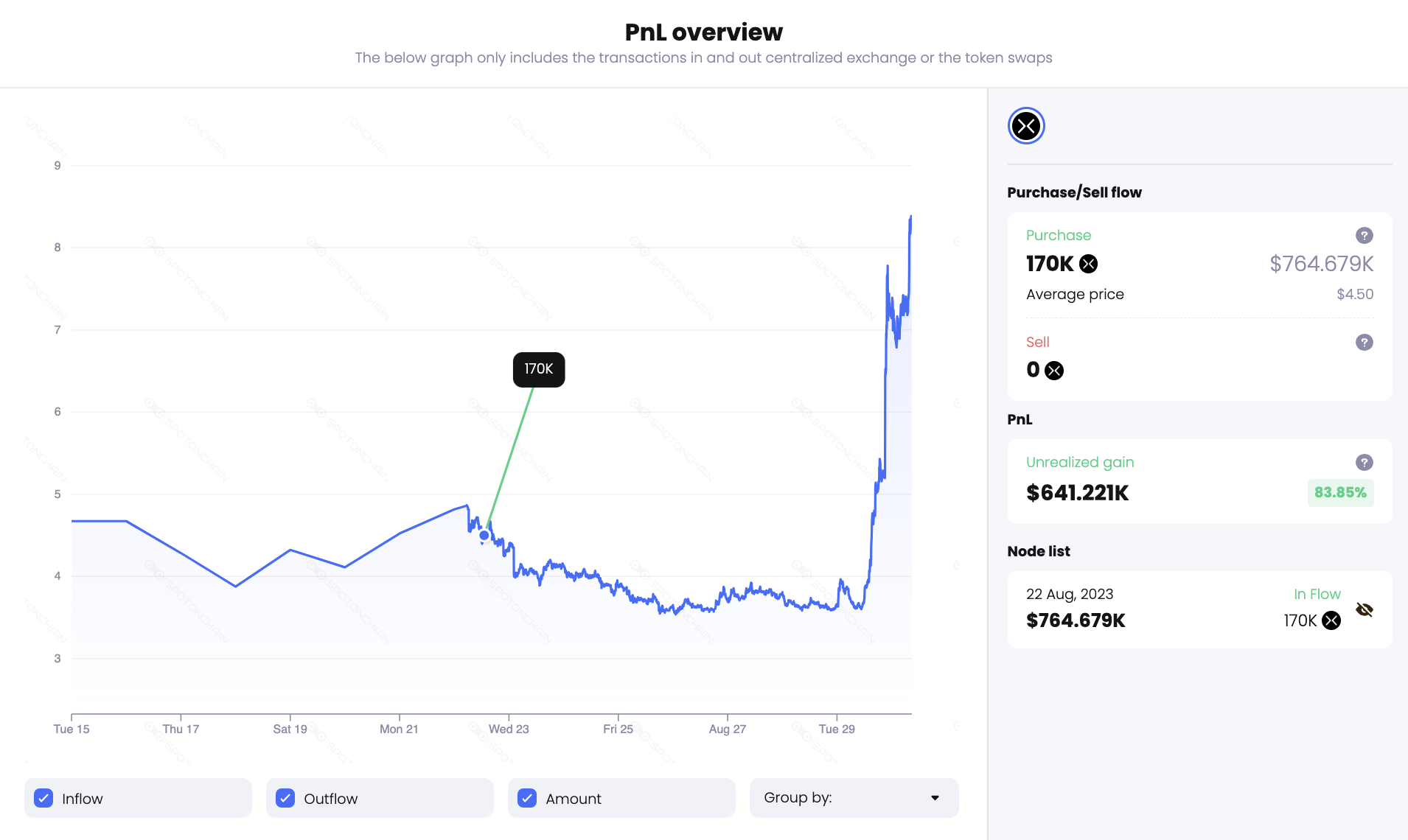Viewport: 1408px width, 840px height.
Task: Click the Wed 23 date label on the axis
Action: point(509,729)
